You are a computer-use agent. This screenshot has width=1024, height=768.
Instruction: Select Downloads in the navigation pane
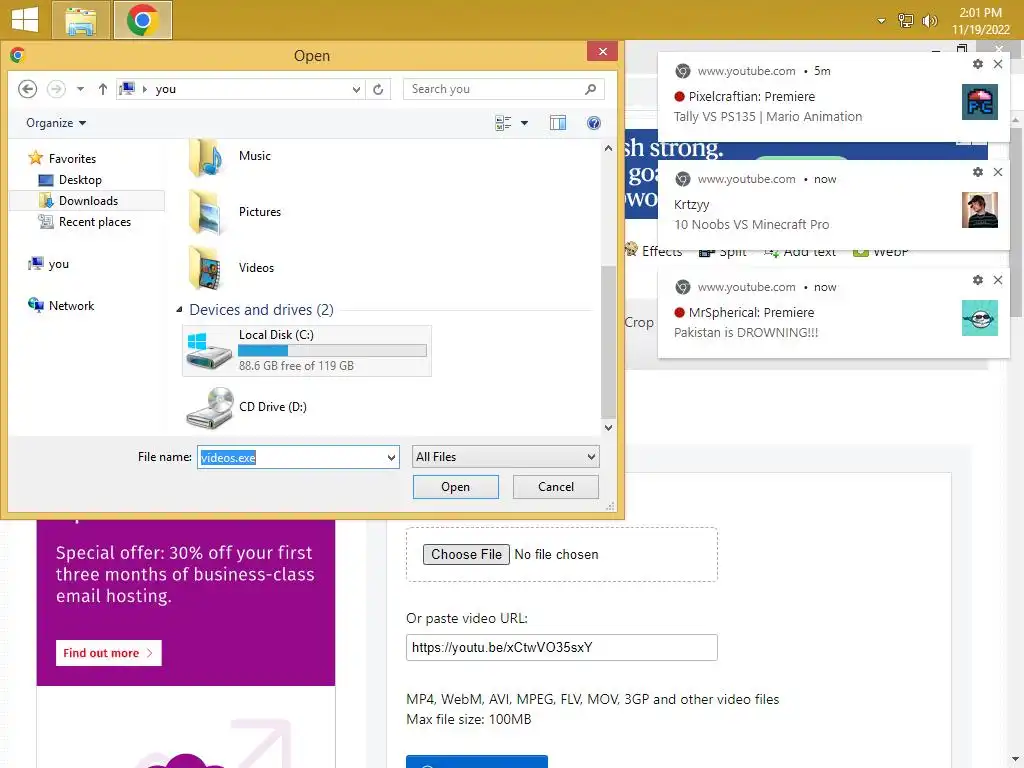tap(78, 200)
